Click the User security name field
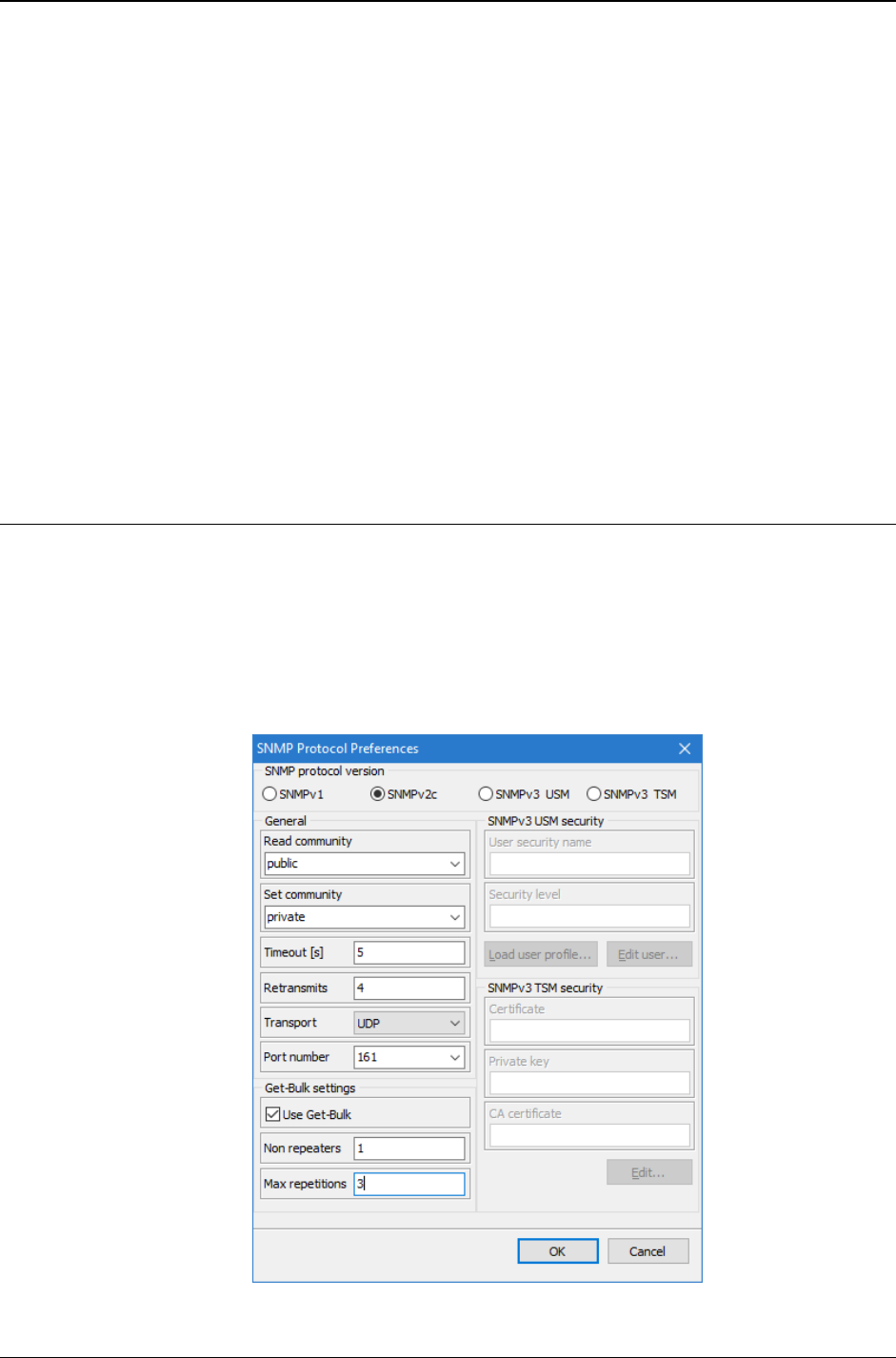Viewport: 896px width, 1358px height. point(589,864)
